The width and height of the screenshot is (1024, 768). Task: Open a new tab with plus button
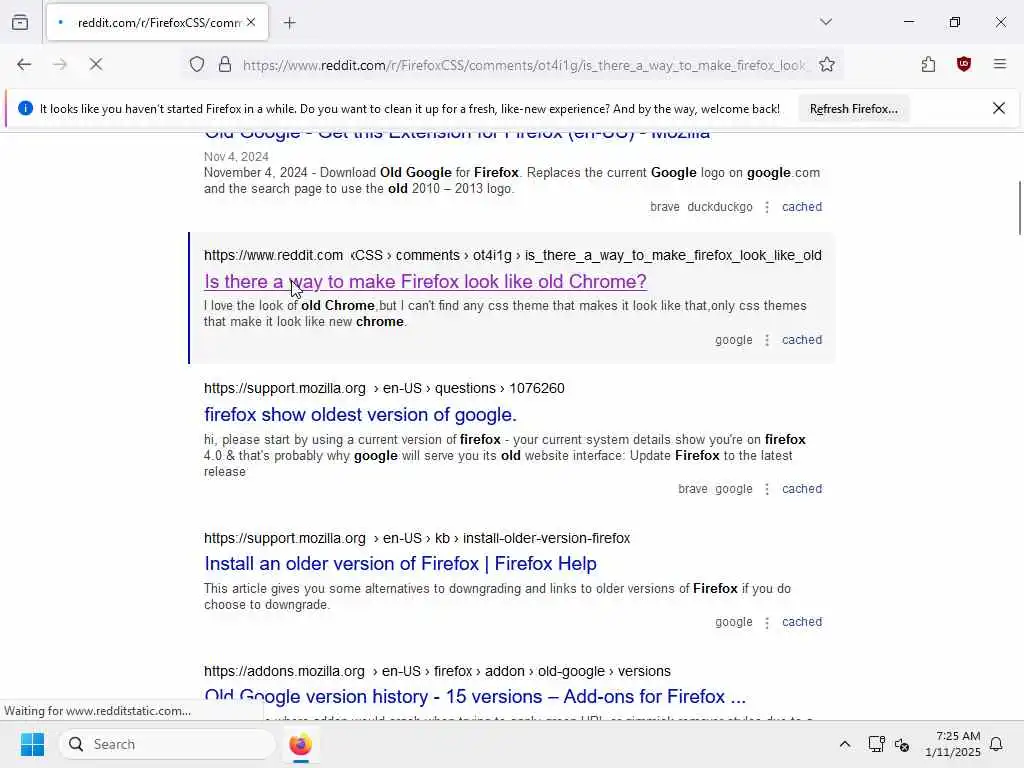tap(289, 23)
